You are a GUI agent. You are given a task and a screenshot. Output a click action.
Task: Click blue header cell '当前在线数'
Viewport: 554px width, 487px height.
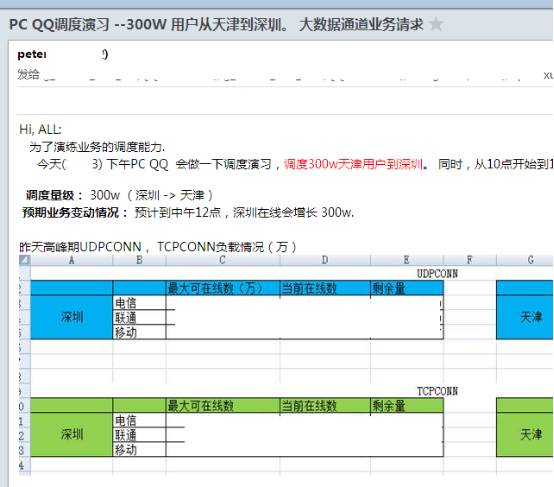325,288
